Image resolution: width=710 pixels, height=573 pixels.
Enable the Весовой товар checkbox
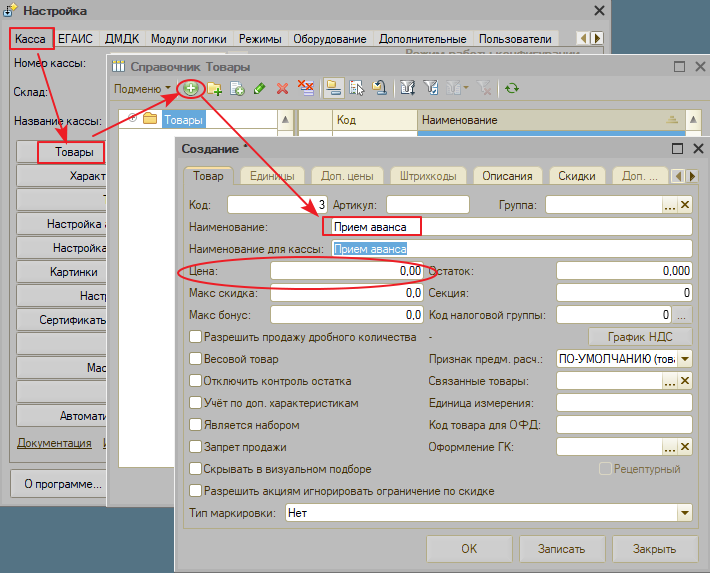(x=195, y=359)
